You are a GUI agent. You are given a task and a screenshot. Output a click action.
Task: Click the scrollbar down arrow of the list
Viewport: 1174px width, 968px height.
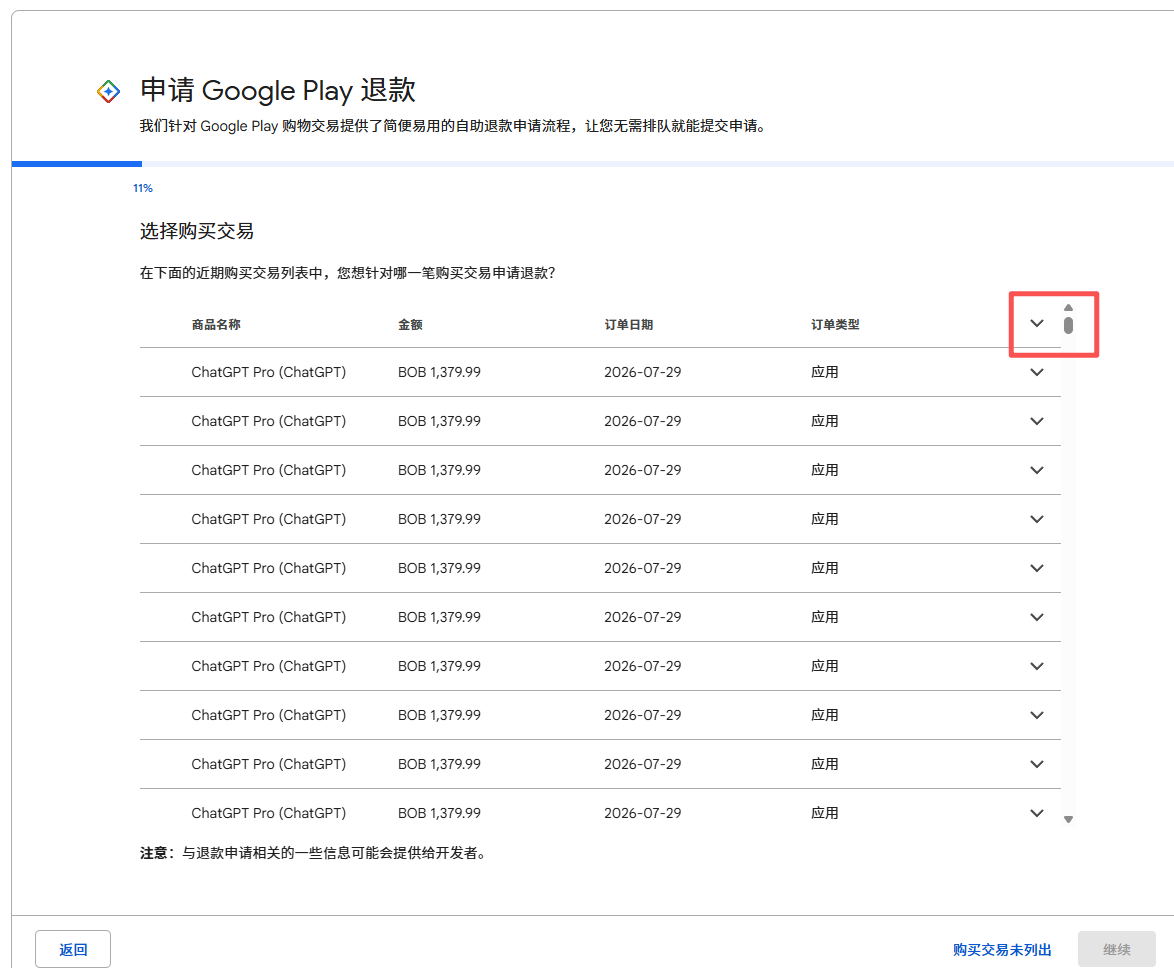click(1068, 820)
